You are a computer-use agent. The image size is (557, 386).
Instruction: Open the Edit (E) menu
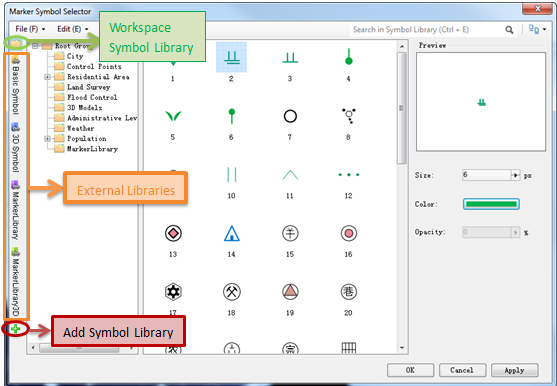coord(73,29)
